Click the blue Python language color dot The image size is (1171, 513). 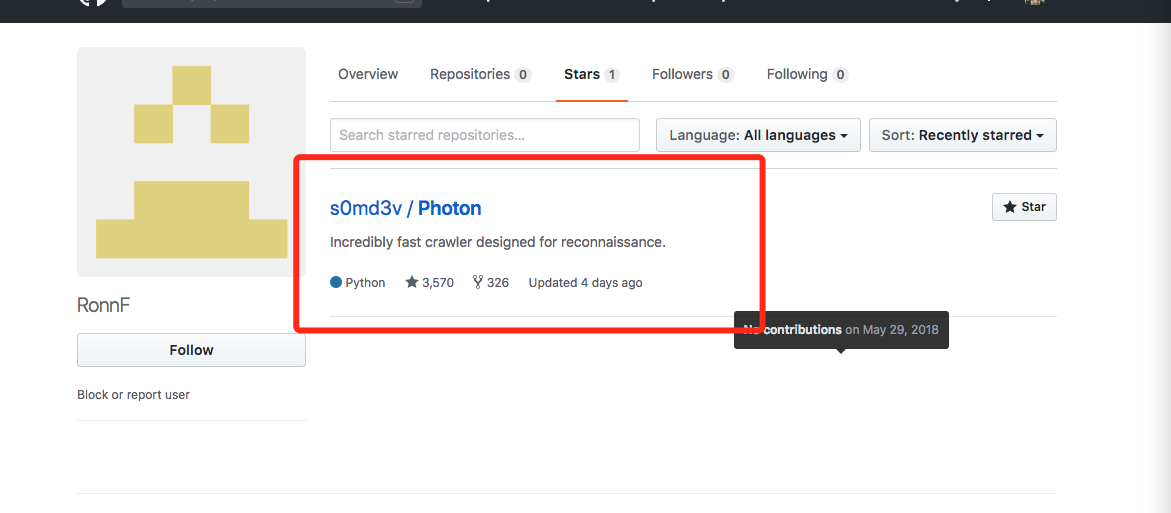pos(336,283)
